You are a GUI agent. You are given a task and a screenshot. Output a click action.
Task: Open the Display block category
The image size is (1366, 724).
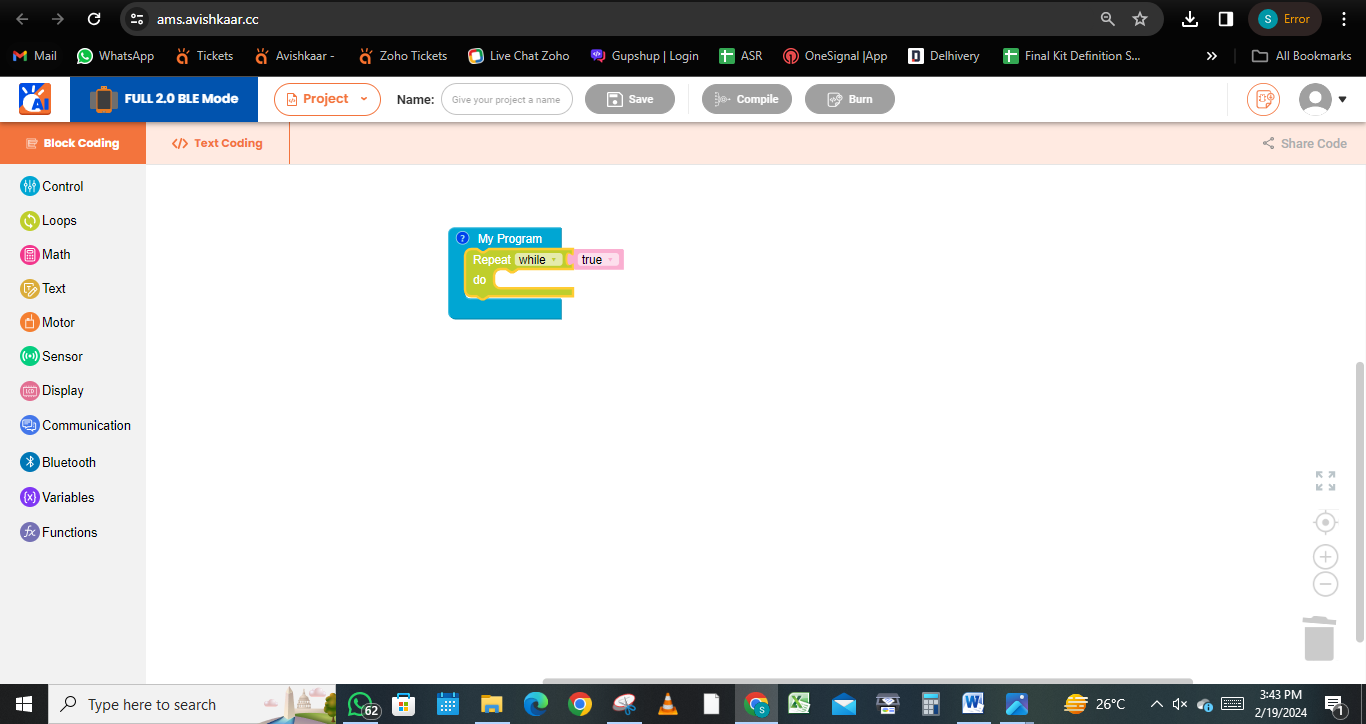click(x=52, y=390)
